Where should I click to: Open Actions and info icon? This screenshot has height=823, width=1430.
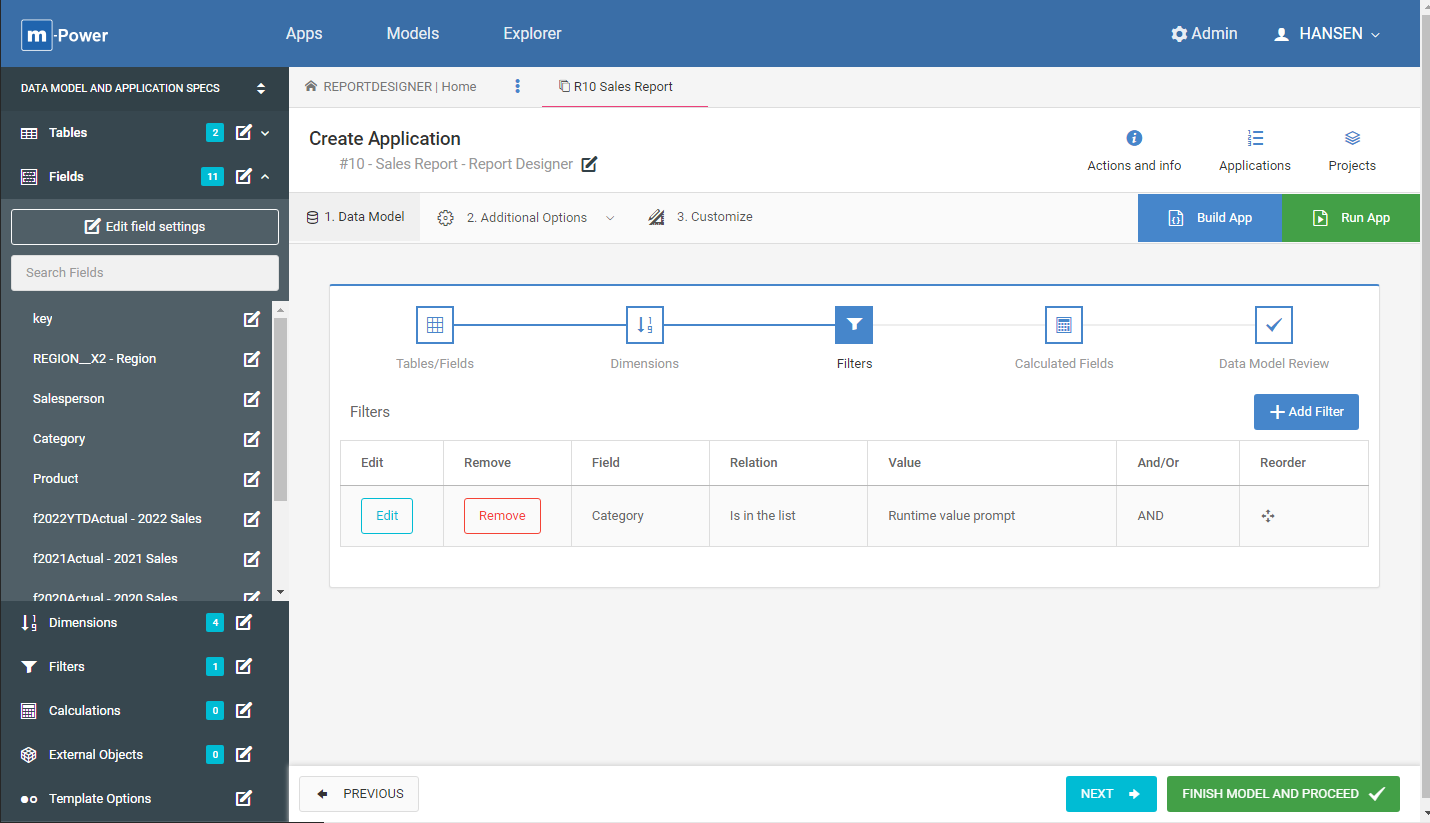point(1134,138)
